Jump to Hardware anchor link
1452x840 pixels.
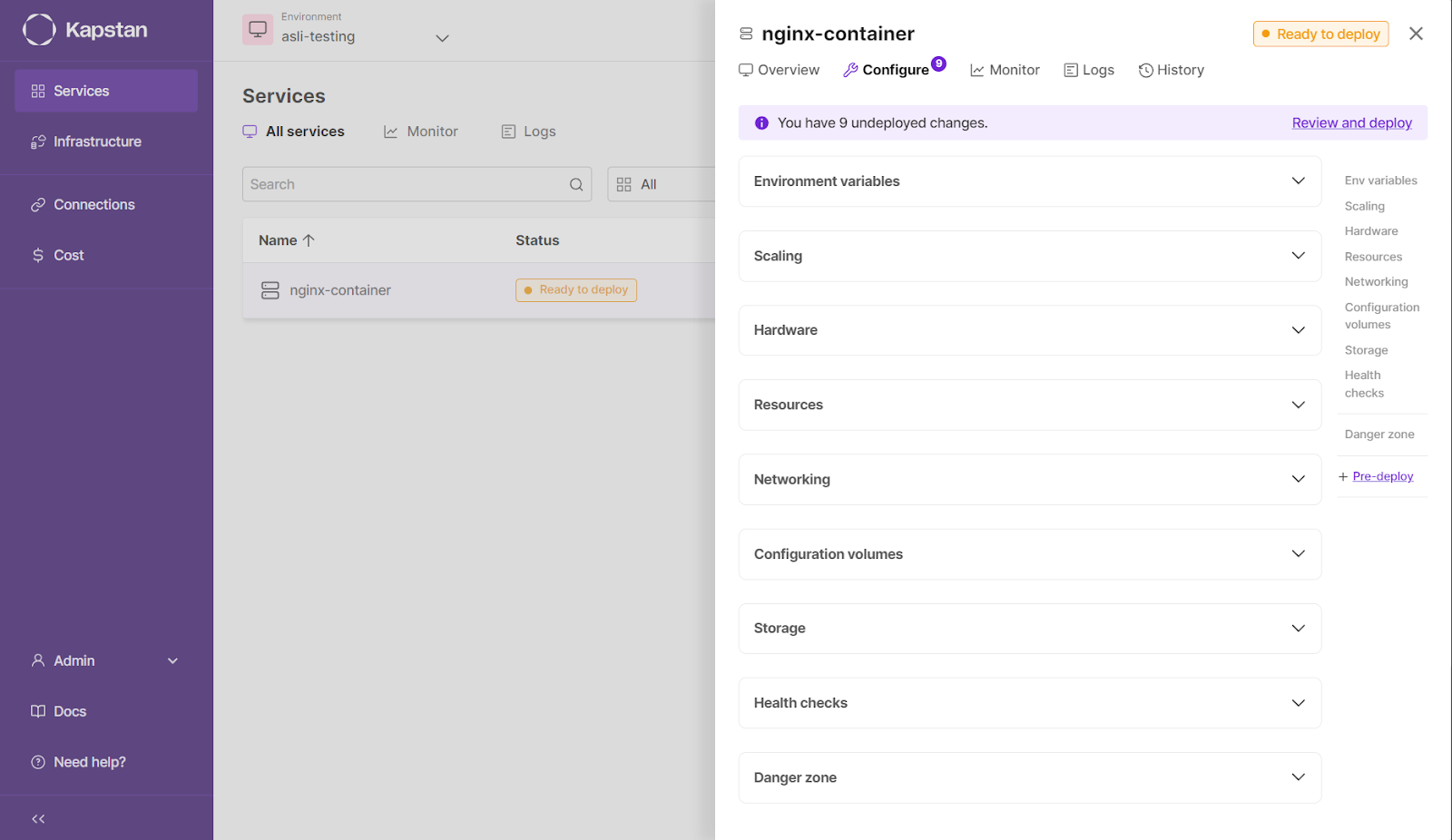1371,231
